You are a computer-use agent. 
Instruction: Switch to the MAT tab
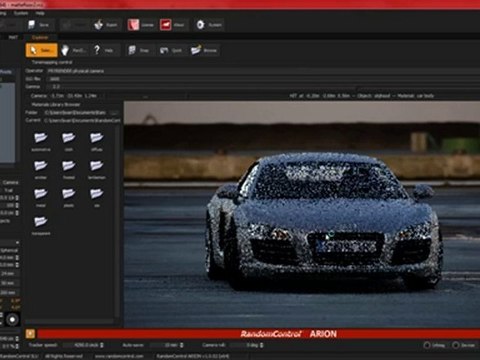point(13,37)
